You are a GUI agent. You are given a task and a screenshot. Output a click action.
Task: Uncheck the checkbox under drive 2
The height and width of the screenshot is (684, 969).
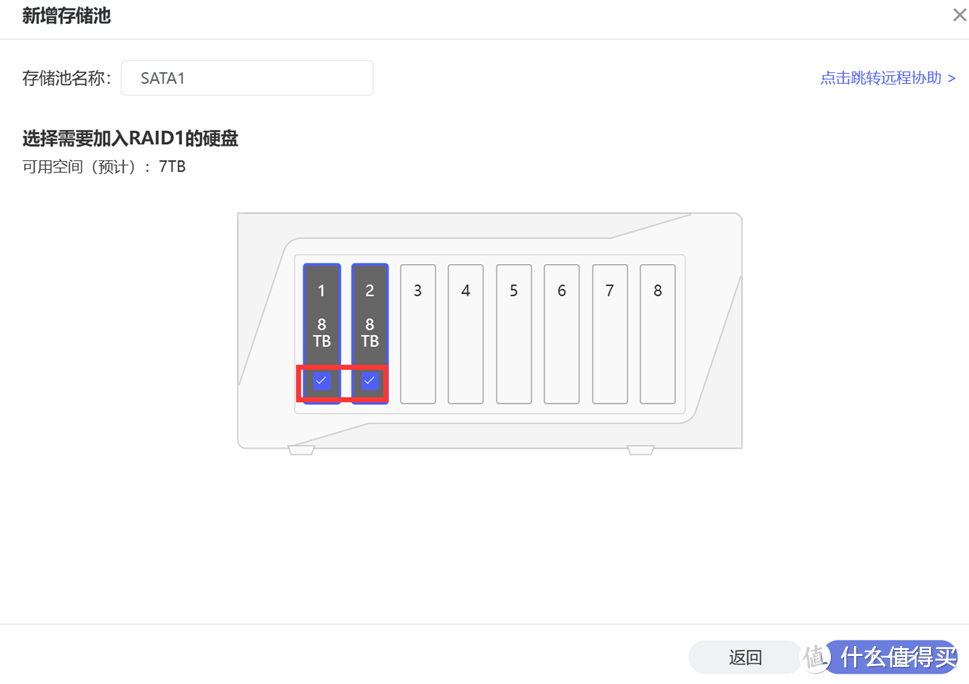[x=369, y=381]
